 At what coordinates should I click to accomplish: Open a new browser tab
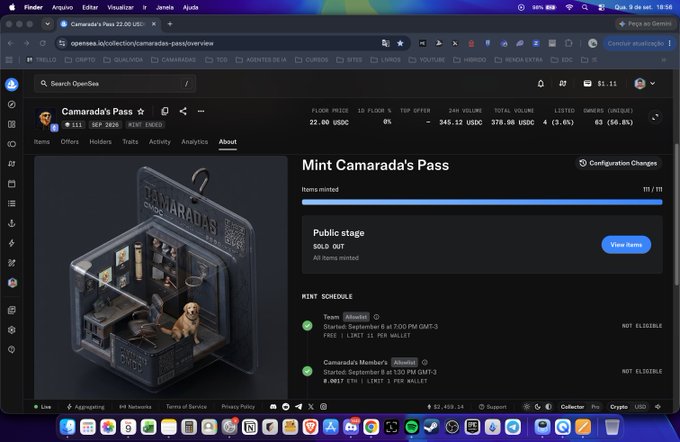(170, 24)
